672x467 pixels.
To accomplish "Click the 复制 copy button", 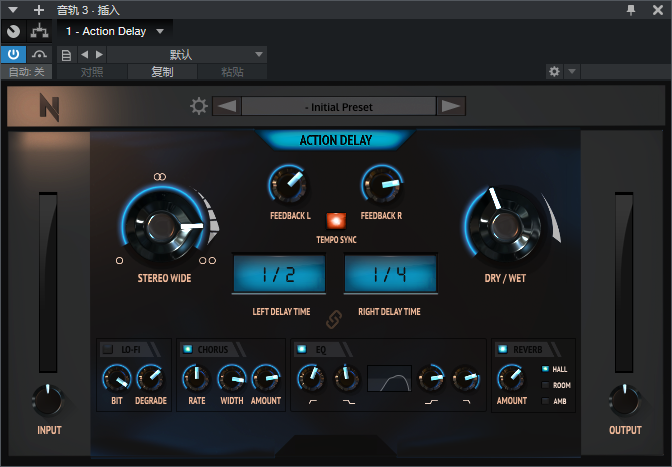I will 162,72.
